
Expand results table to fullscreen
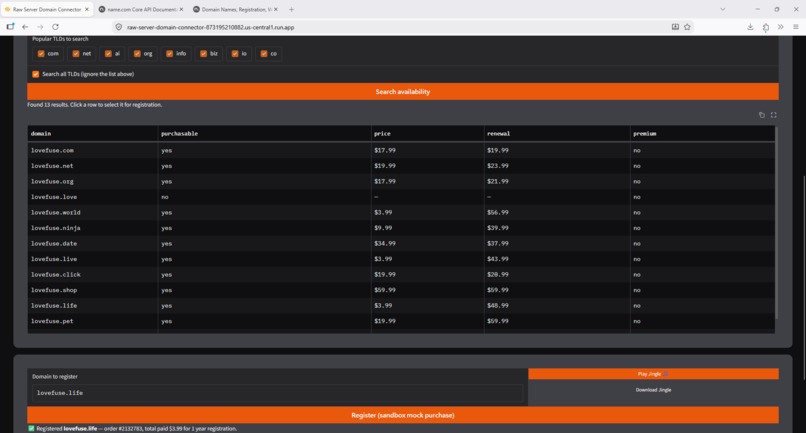[x=774, y=115]
